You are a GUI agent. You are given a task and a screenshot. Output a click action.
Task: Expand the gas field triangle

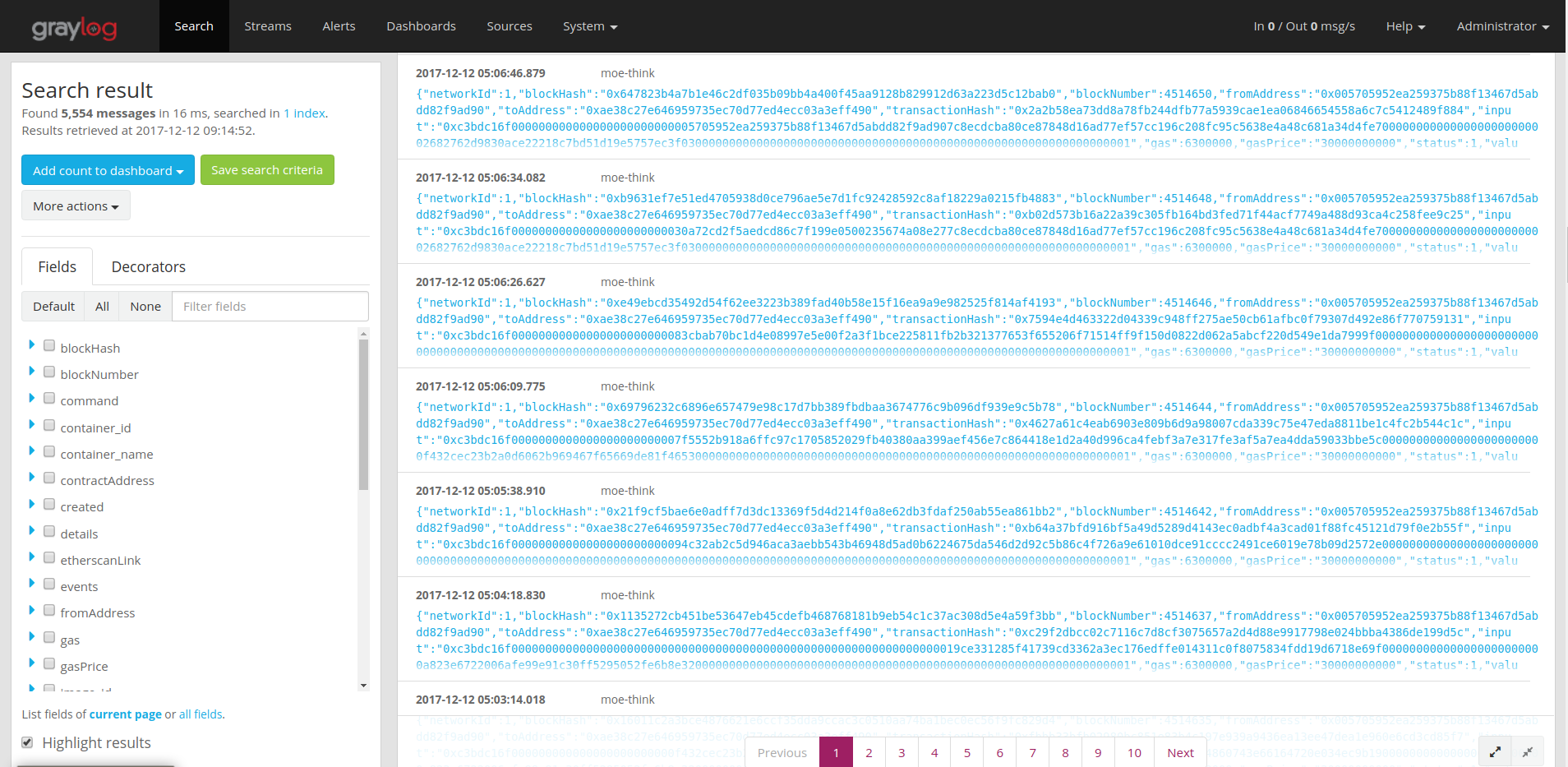pyautogui.click(x=31, y=637)
